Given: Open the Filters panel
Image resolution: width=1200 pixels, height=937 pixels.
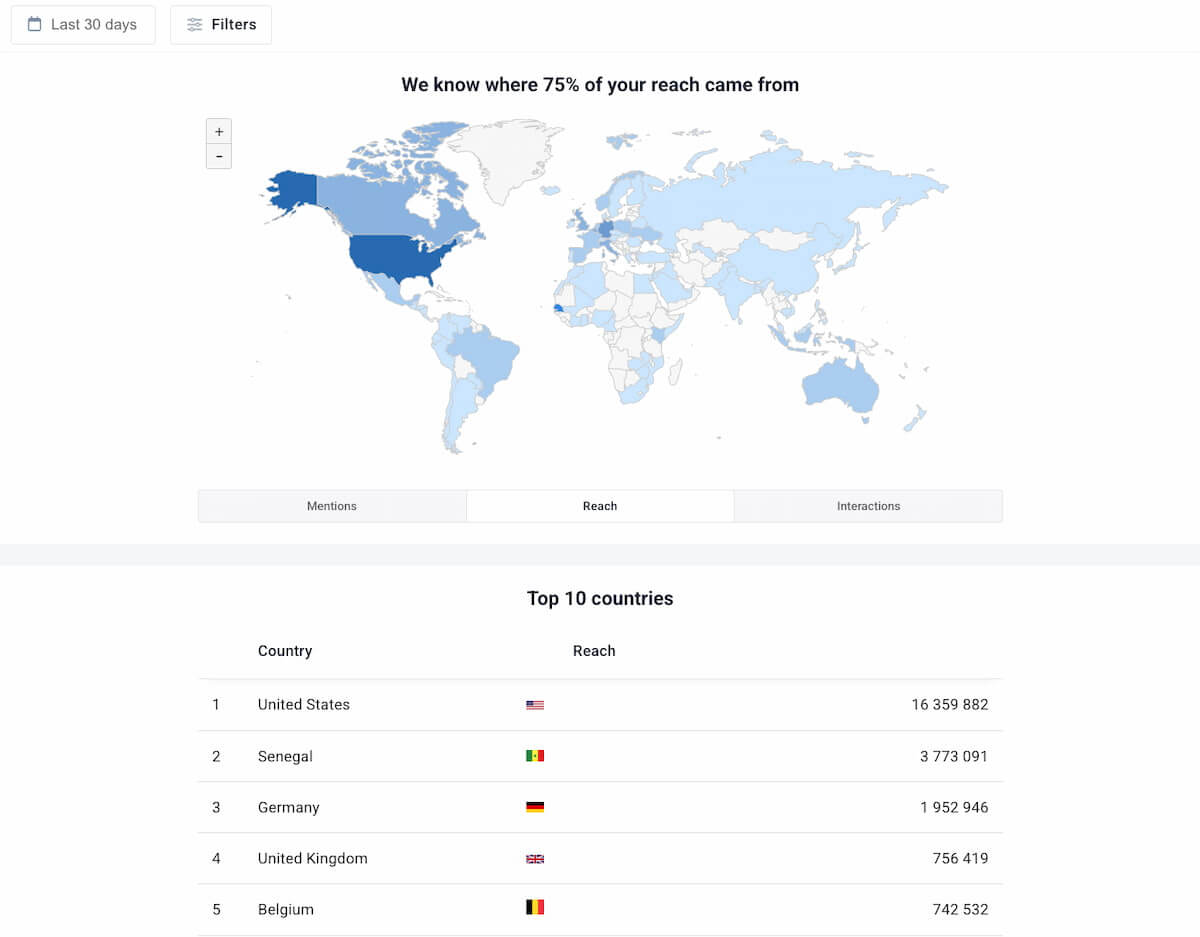Looking at the screenshot, I should point(221,24).
